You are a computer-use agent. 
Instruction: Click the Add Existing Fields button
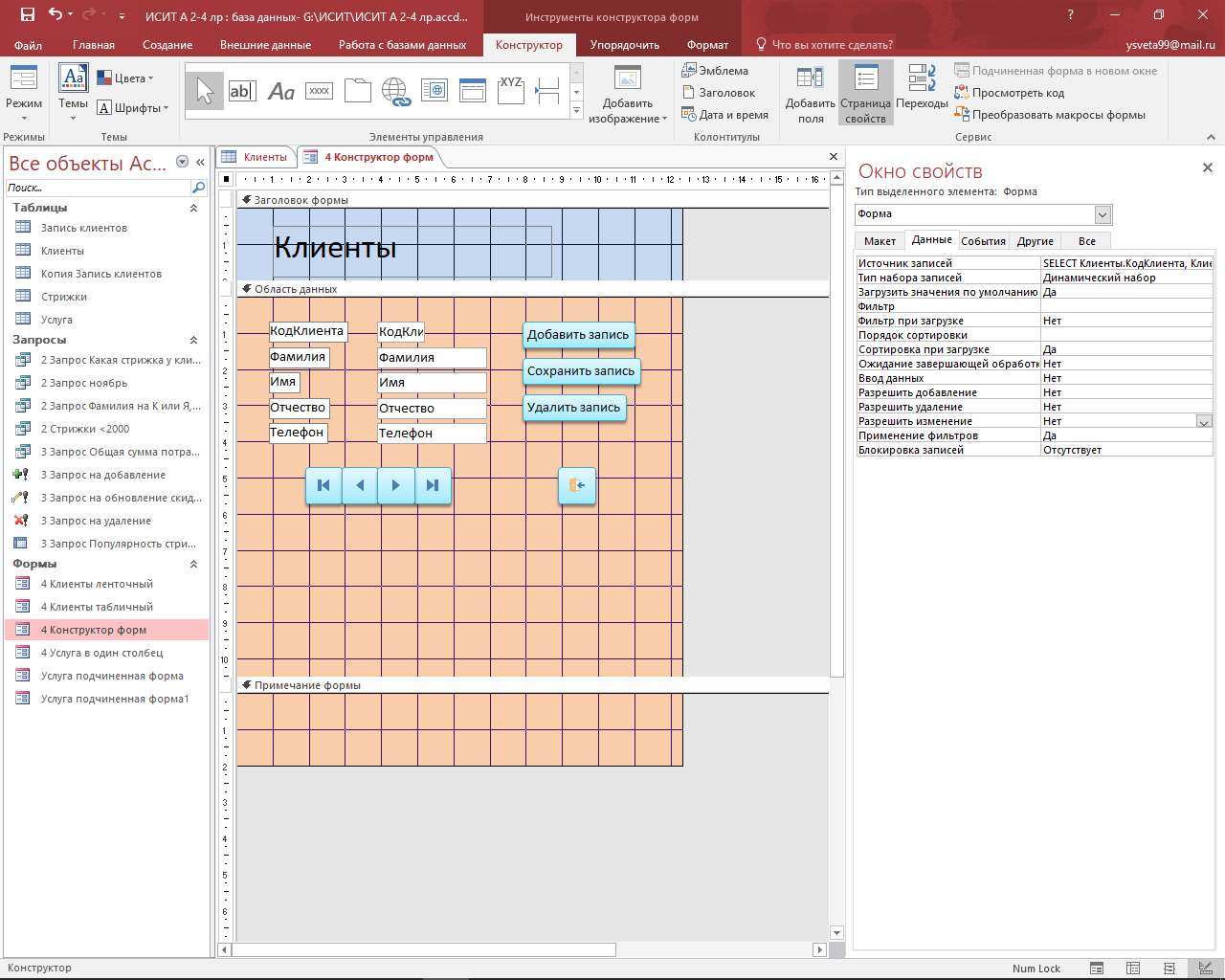[x=811, y=94]
